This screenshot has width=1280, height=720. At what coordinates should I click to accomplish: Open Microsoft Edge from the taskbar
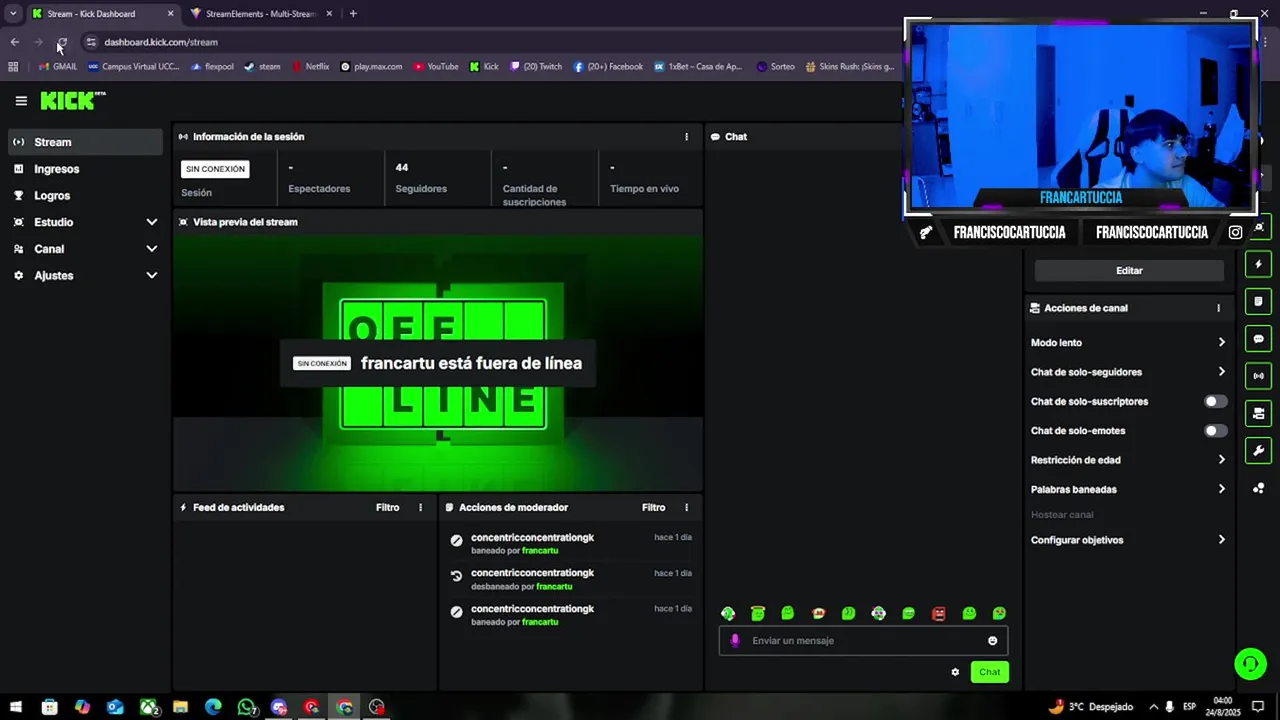[213, 707]
